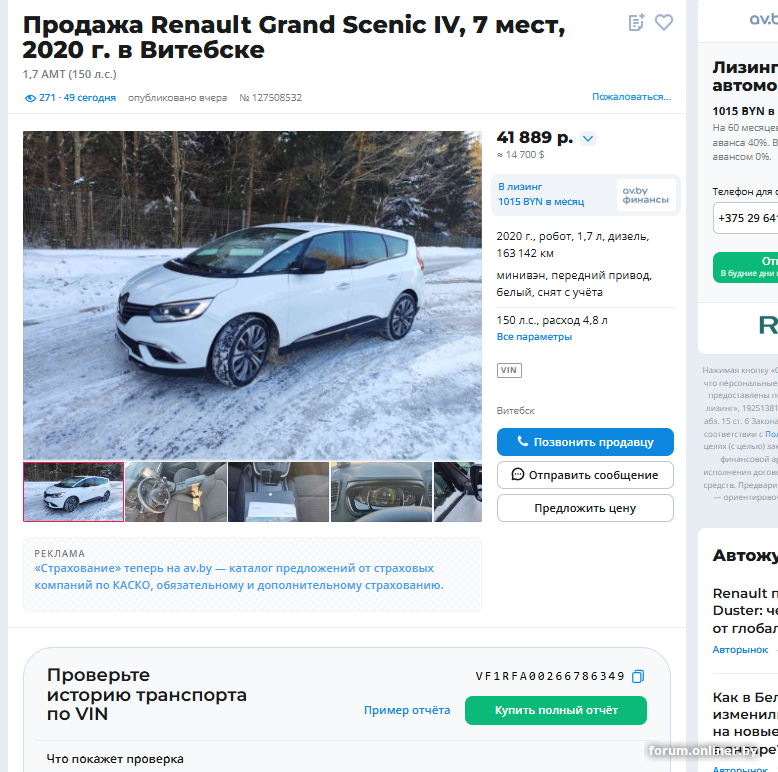Screen dimensions: 778x772
Task: Select steering wheel interior thumbnail
Action: (176, 492)
